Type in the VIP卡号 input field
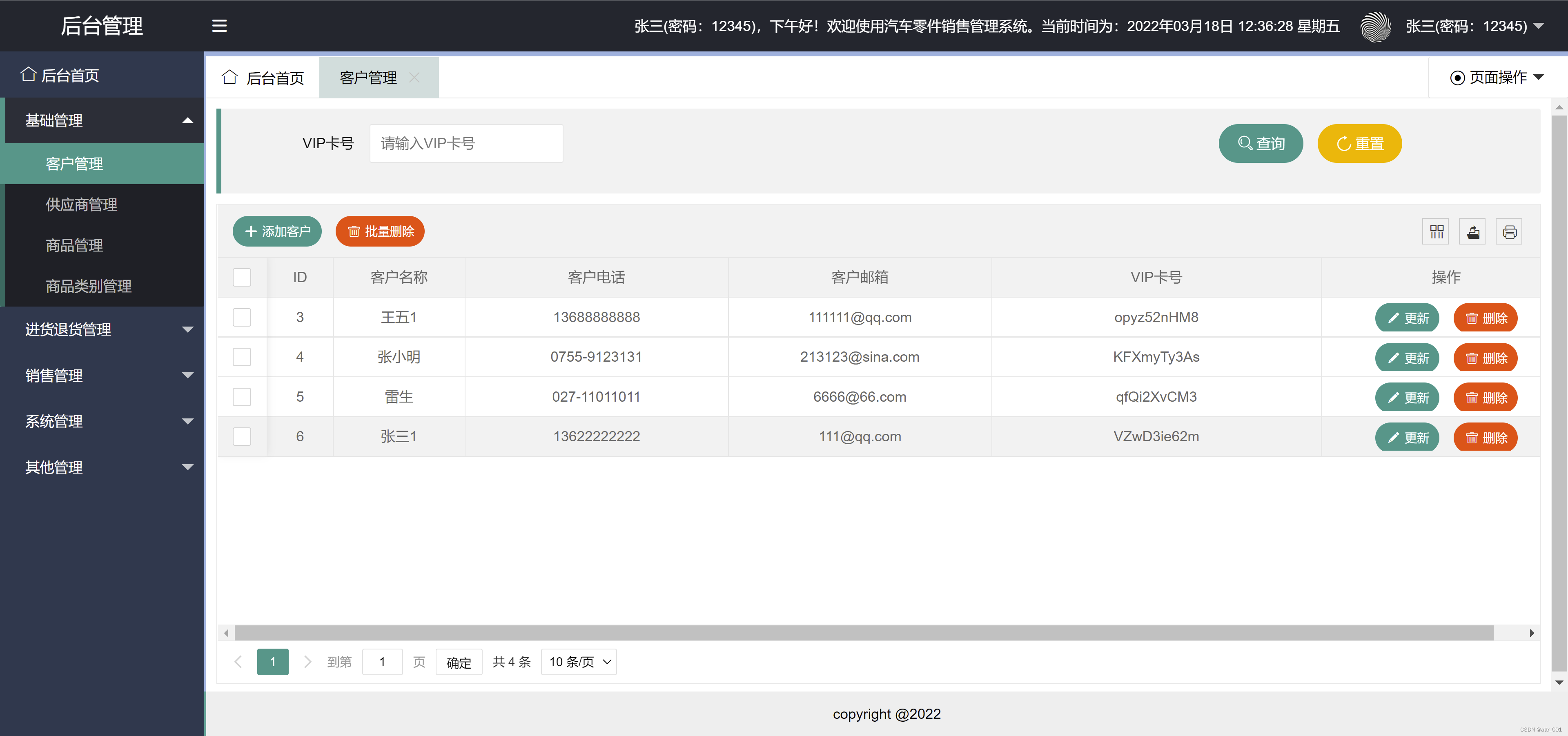The image size is (1568, 736). point(465,143)
